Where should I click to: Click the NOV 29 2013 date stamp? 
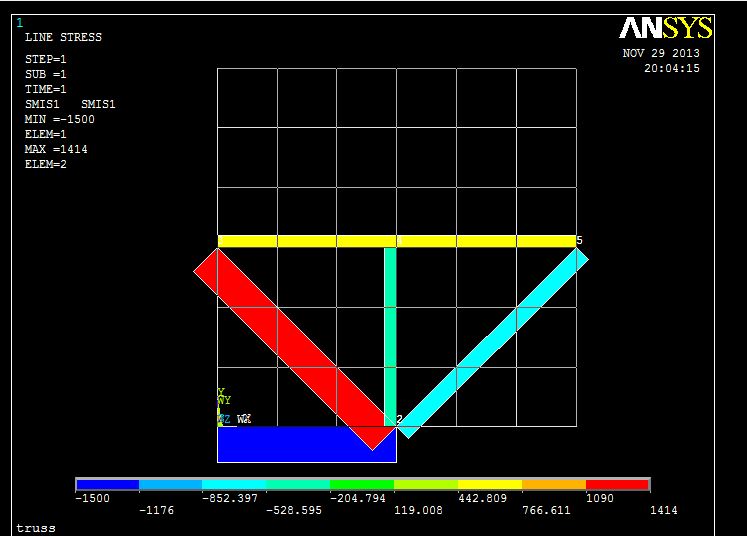pyautogui.click(x=661, y=54)
